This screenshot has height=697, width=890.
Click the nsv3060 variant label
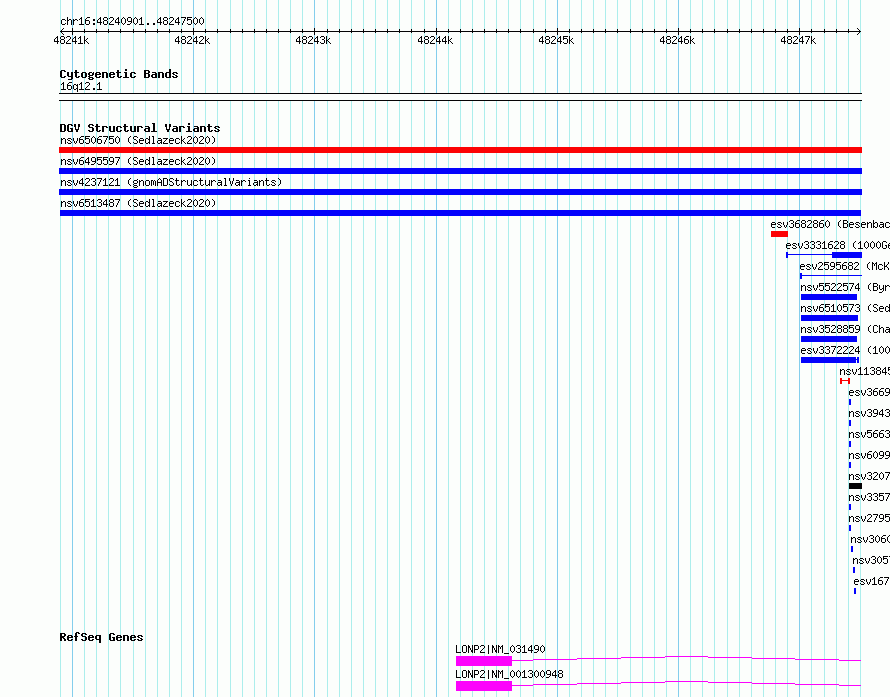tap(870, 539)
